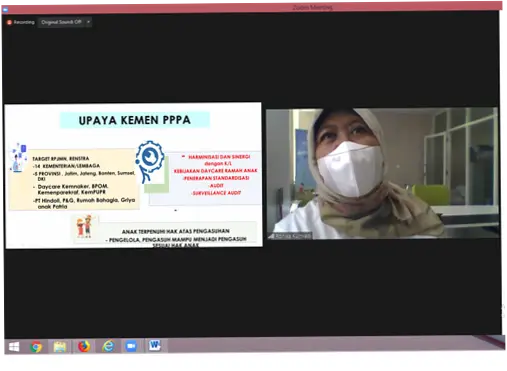Image resolution: width=507 pixels, height=371 pixels.
Task: Open Firefox from taskbar
Action: 84,347
